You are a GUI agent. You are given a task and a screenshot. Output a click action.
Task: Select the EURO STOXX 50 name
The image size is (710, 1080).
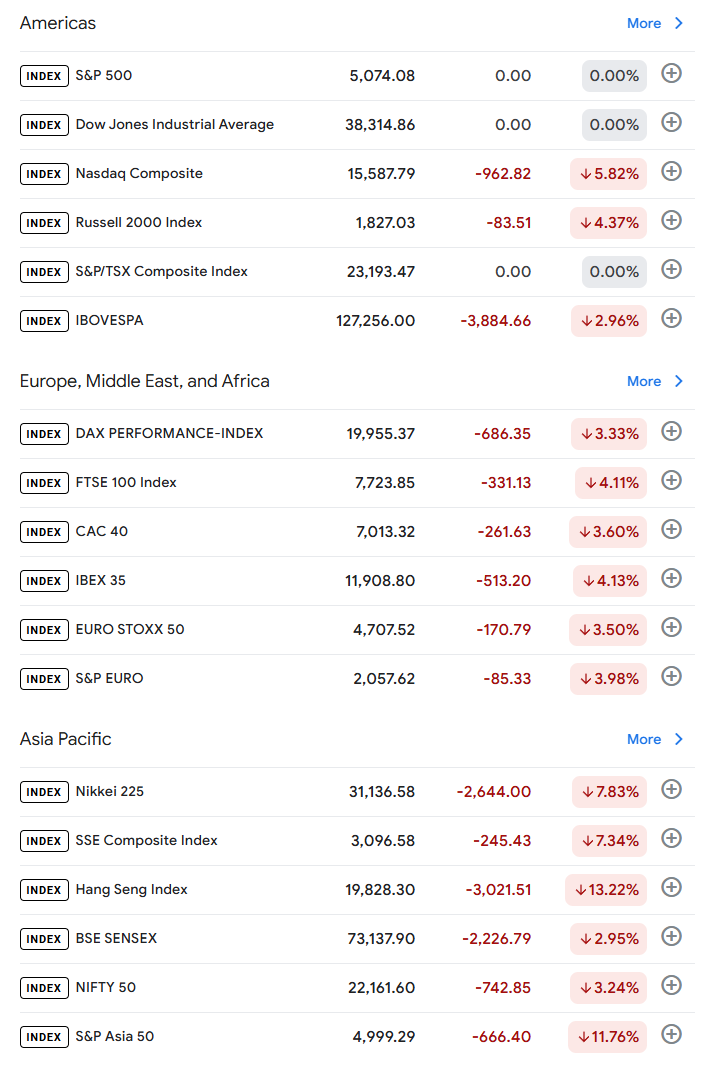[x=129, y=629]
